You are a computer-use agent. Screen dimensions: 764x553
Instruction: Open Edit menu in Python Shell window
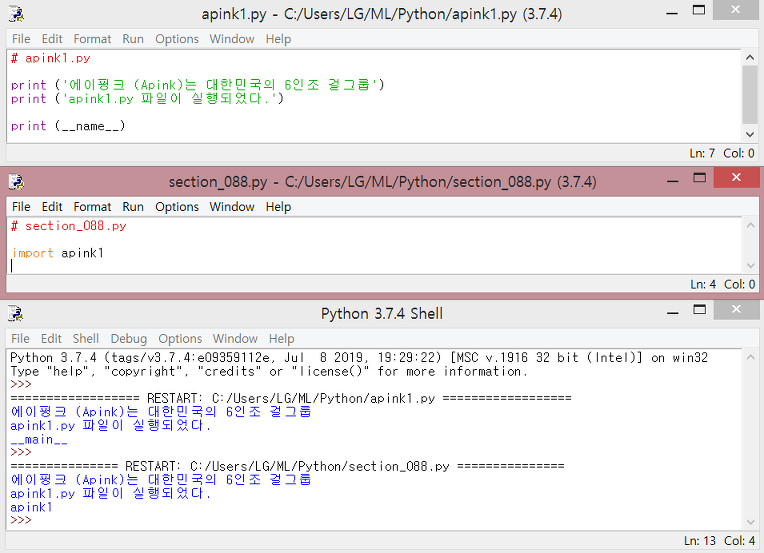coord(51,339)
